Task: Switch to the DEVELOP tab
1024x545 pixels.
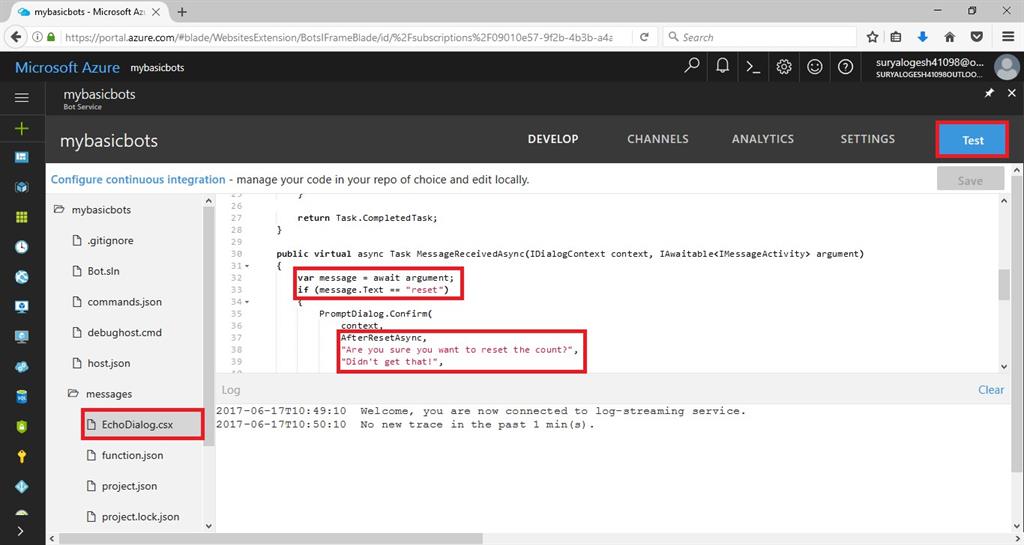Action: [x=553, y=139]
